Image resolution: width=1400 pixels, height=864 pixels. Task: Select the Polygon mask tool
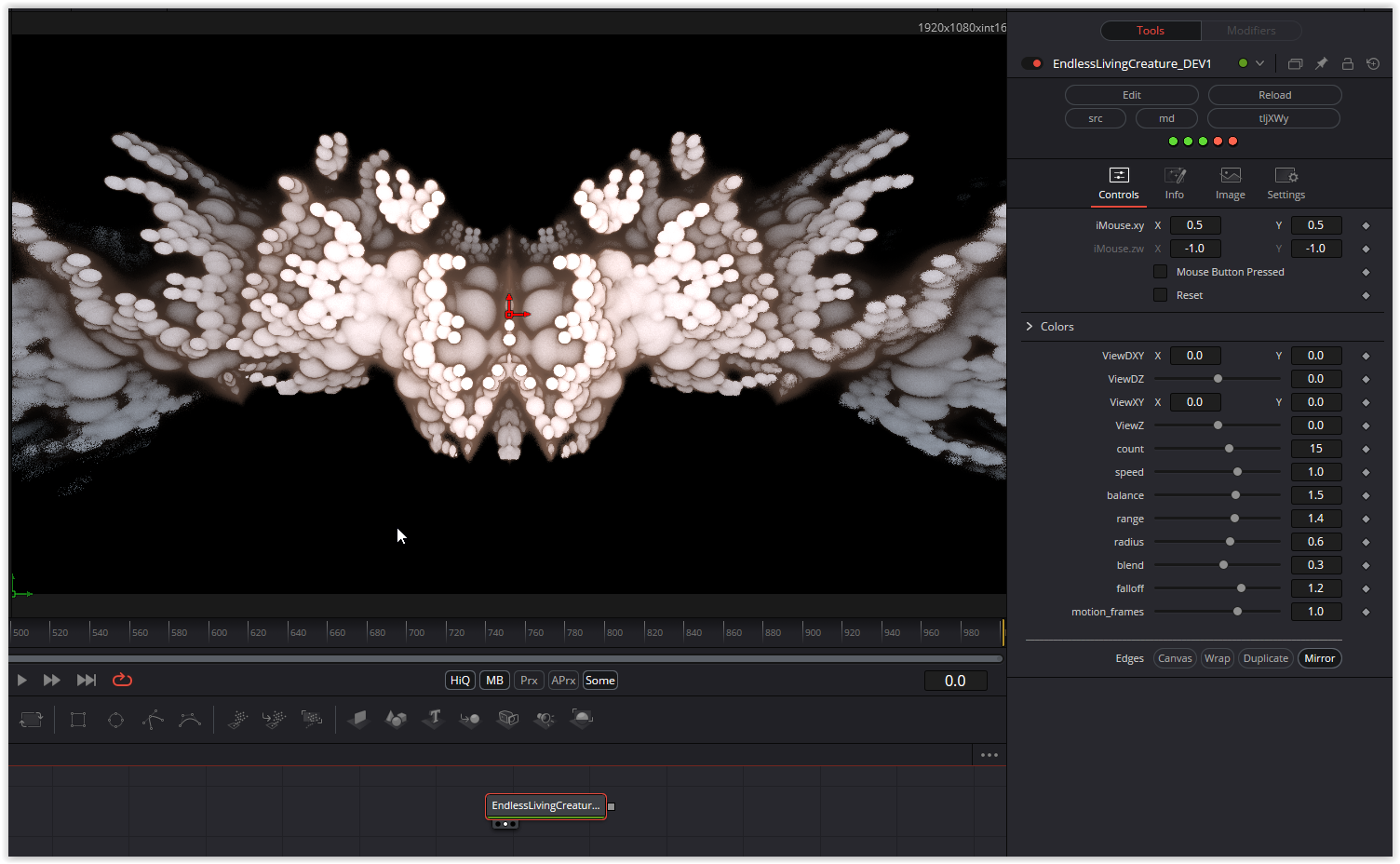tap(153, 718)
